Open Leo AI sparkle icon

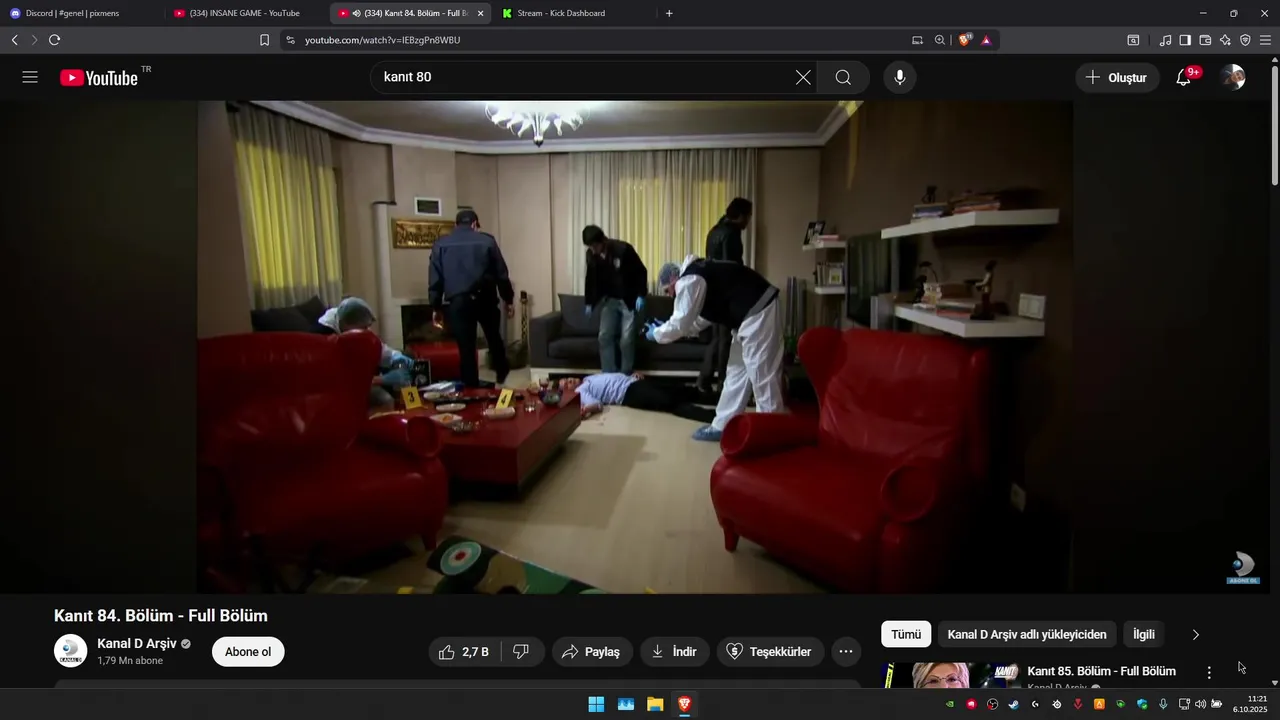click(x=1225, y=40)
